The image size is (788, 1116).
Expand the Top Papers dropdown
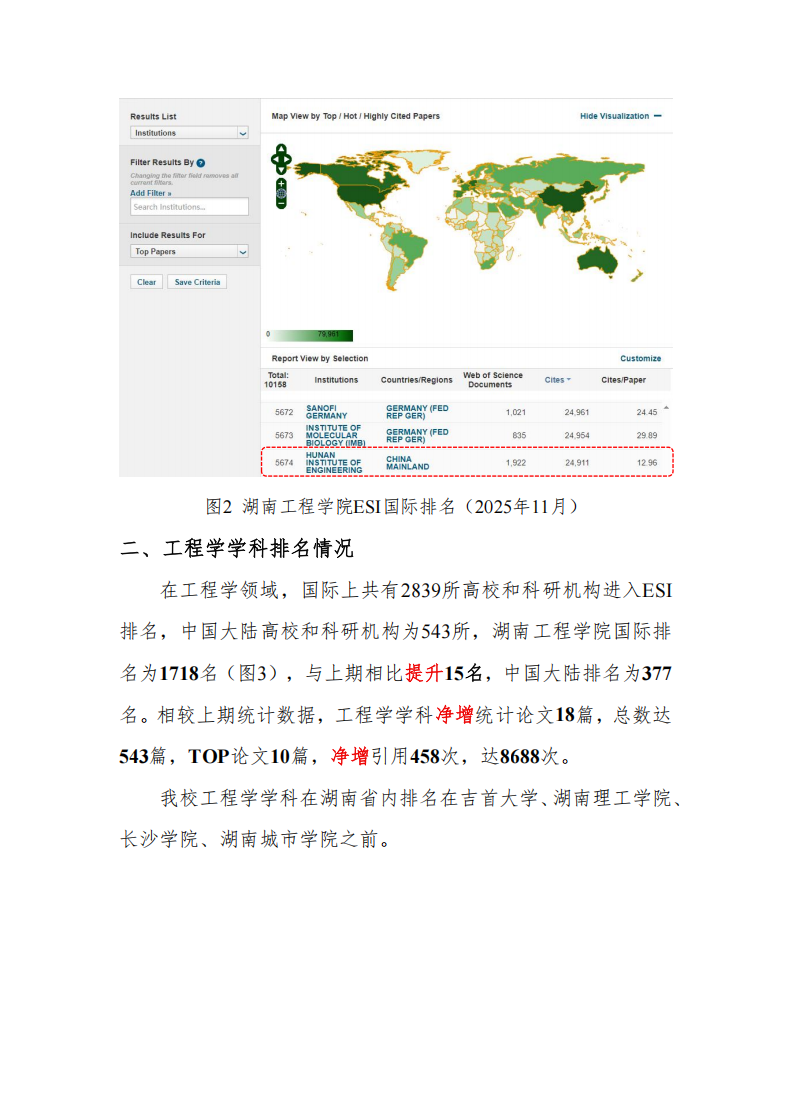click(x=189, y=252)
